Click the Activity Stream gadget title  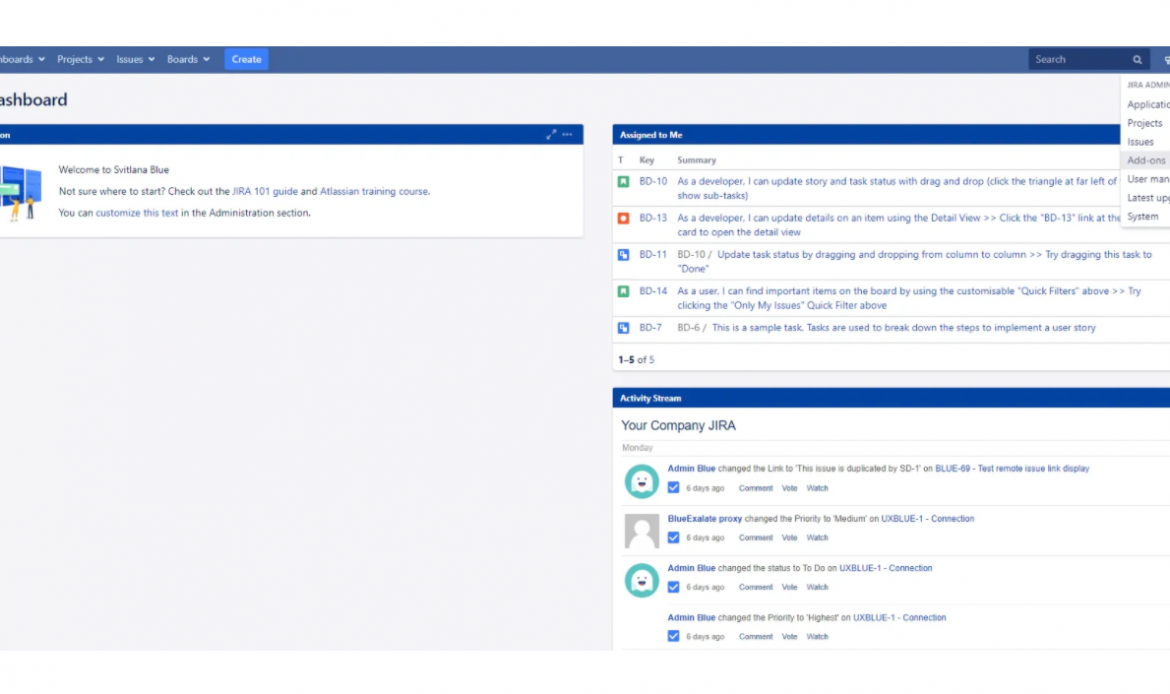pyautogui.click(x=650, y=398)
